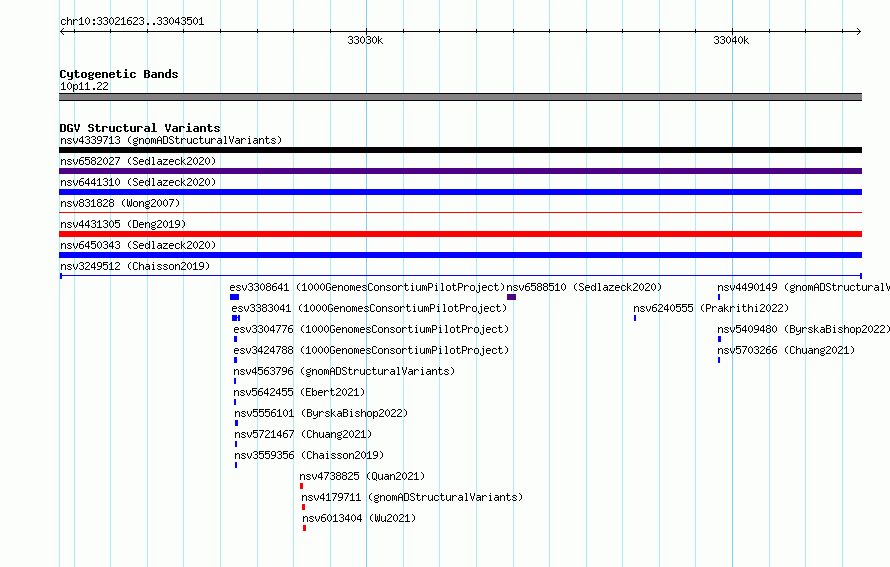Click the nsv4339713 gnomAD variant label
This screenshot has width=890, height=567.
tap(171, 140)
